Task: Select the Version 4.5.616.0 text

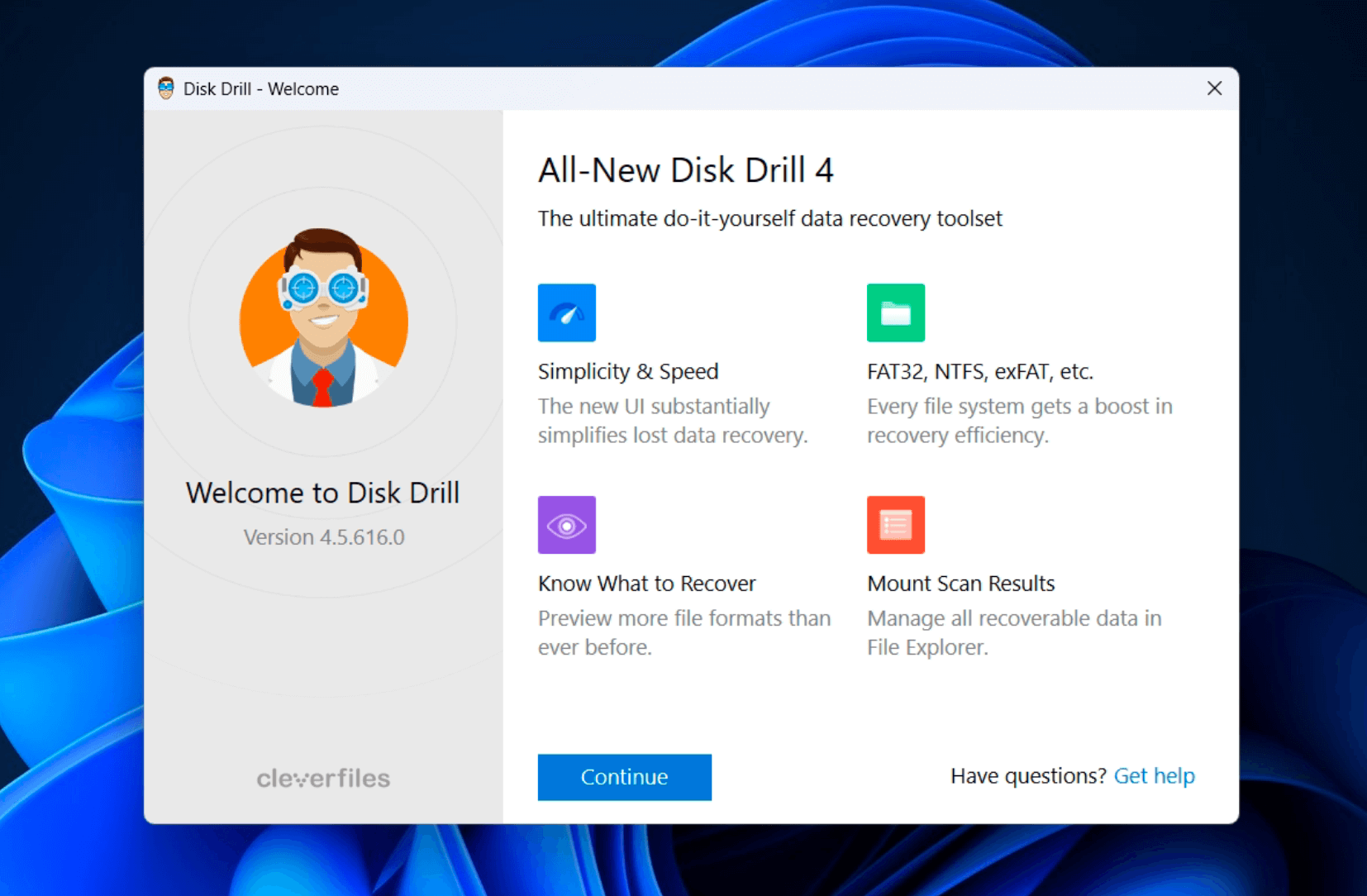Action: (x=324, y=537)
